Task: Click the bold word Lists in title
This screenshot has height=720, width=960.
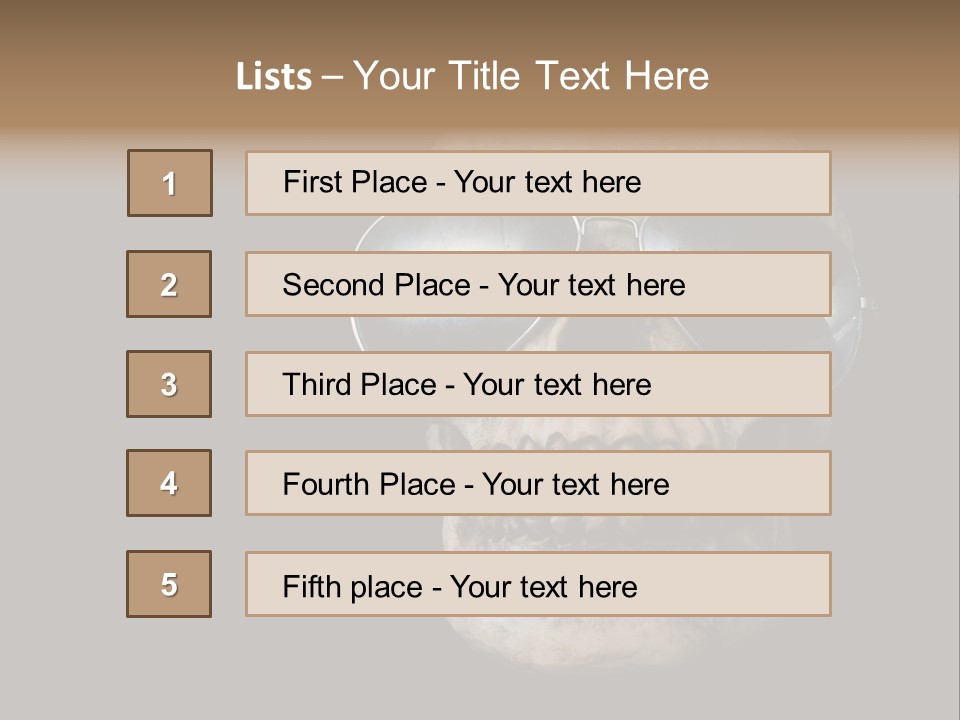Action: [x=274, y=76]
